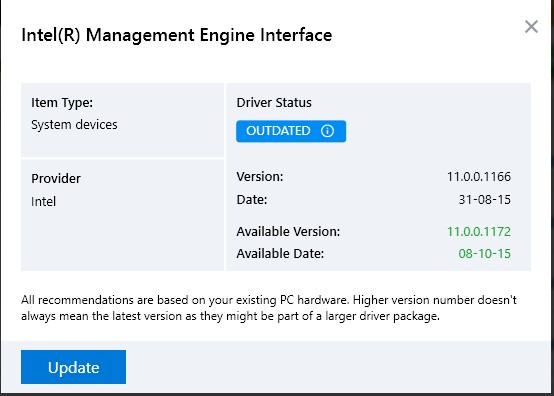
Task: Click the Provider label
Action: point(56,179)
